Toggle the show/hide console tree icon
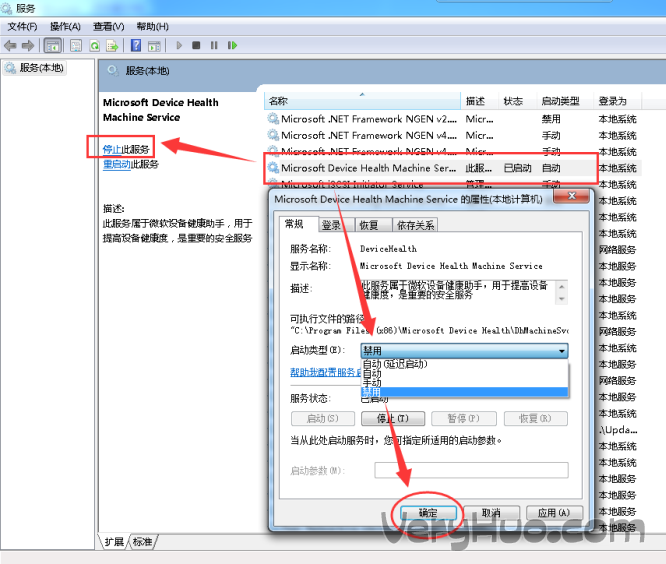 [53, 45]
